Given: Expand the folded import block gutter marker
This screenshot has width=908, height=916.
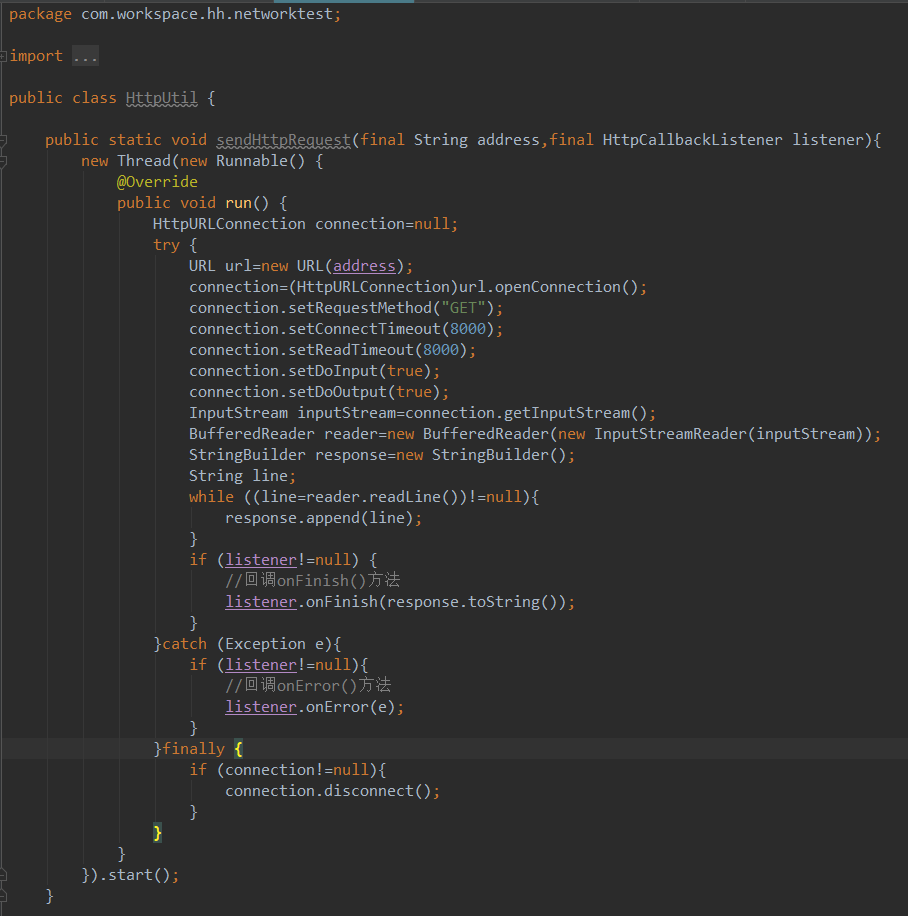Looking at the screenshot, I should (x=3, y=56).
